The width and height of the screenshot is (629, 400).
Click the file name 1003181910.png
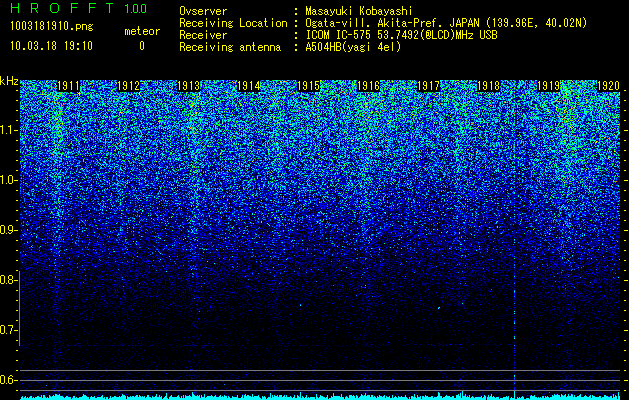pos(52,27)
